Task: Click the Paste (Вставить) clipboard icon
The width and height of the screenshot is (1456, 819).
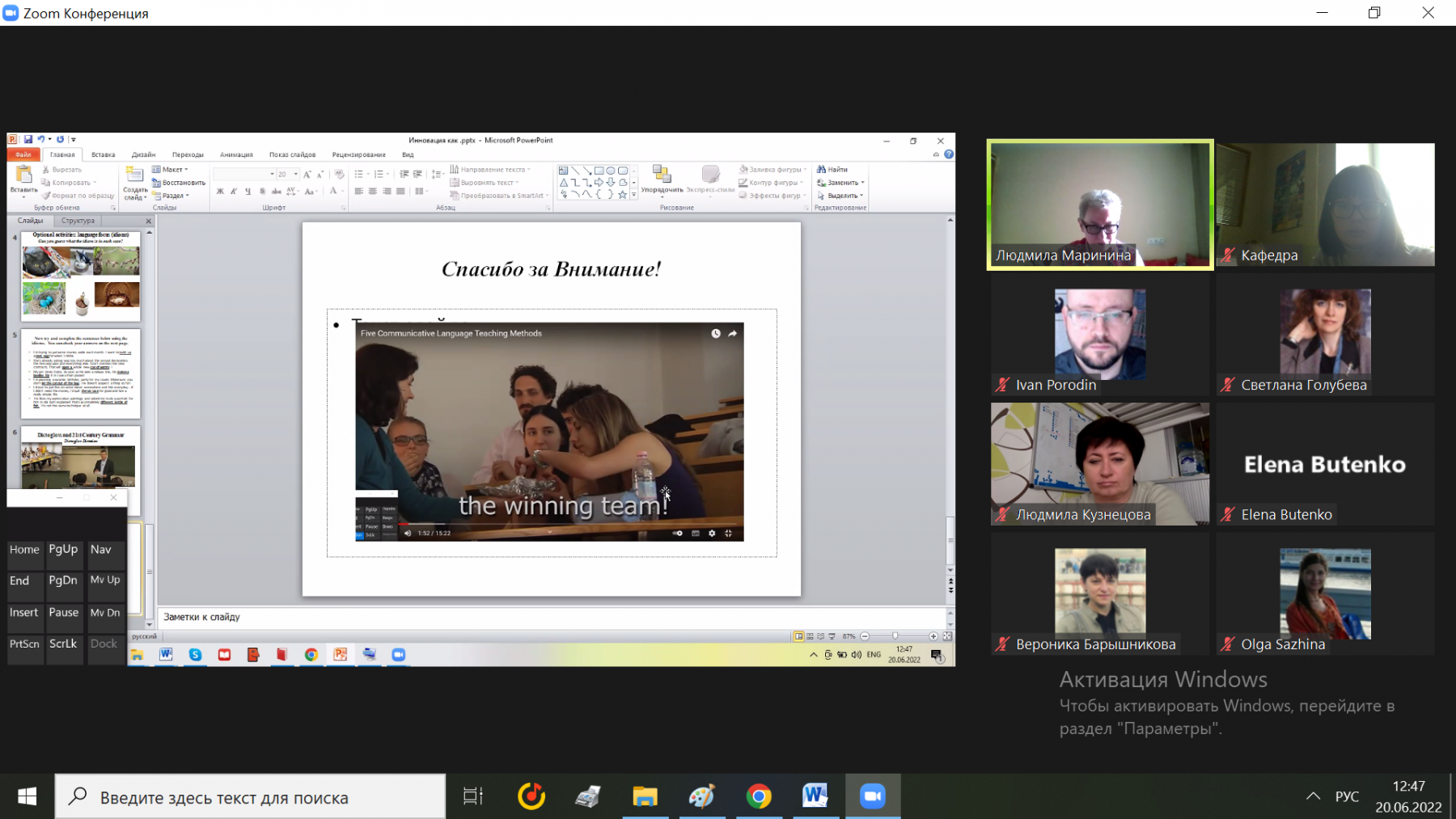Action: tap(23, 175)
